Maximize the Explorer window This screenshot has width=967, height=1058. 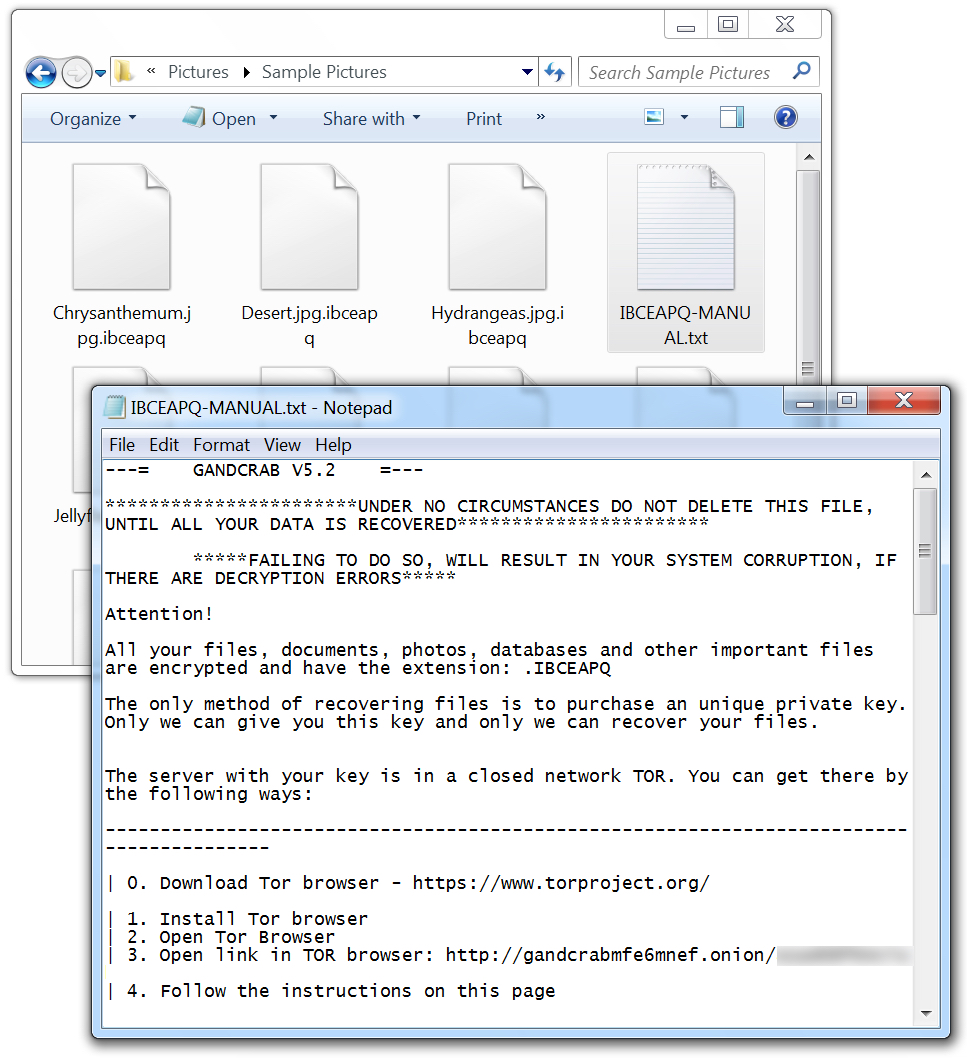click(727, 25)
